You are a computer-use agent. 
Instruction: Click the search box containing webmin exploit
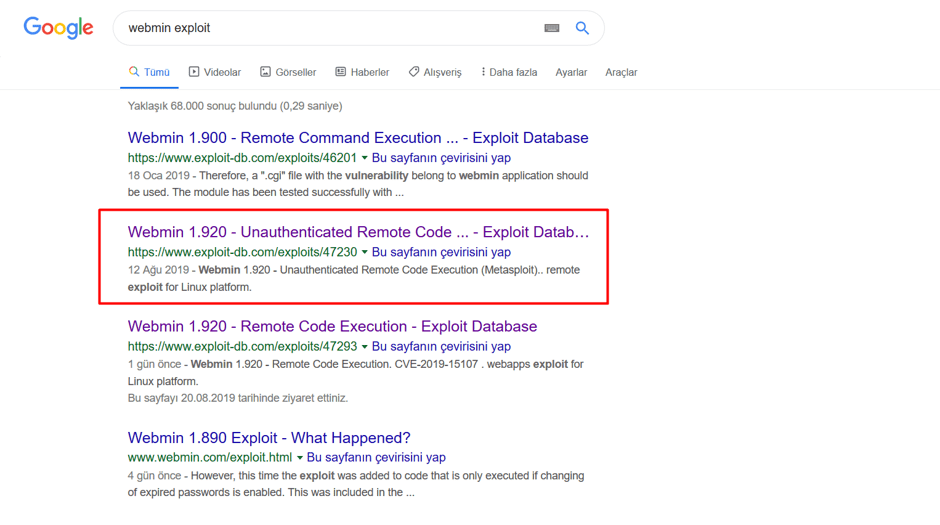click(x=358, y=28)
